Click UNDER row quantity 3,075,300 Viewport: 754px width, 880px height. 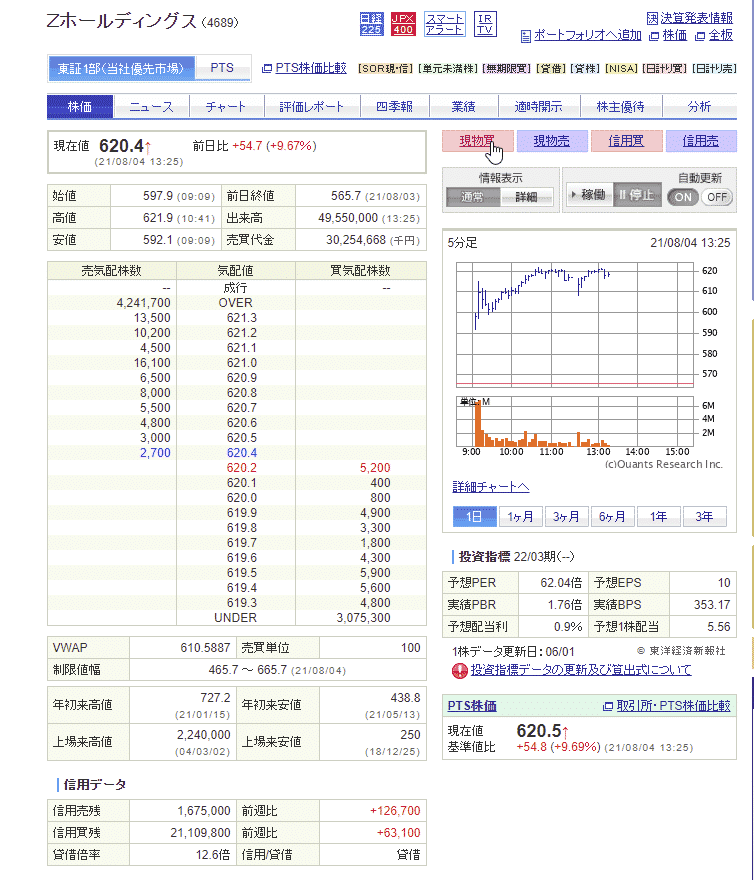tap(363, 618)
